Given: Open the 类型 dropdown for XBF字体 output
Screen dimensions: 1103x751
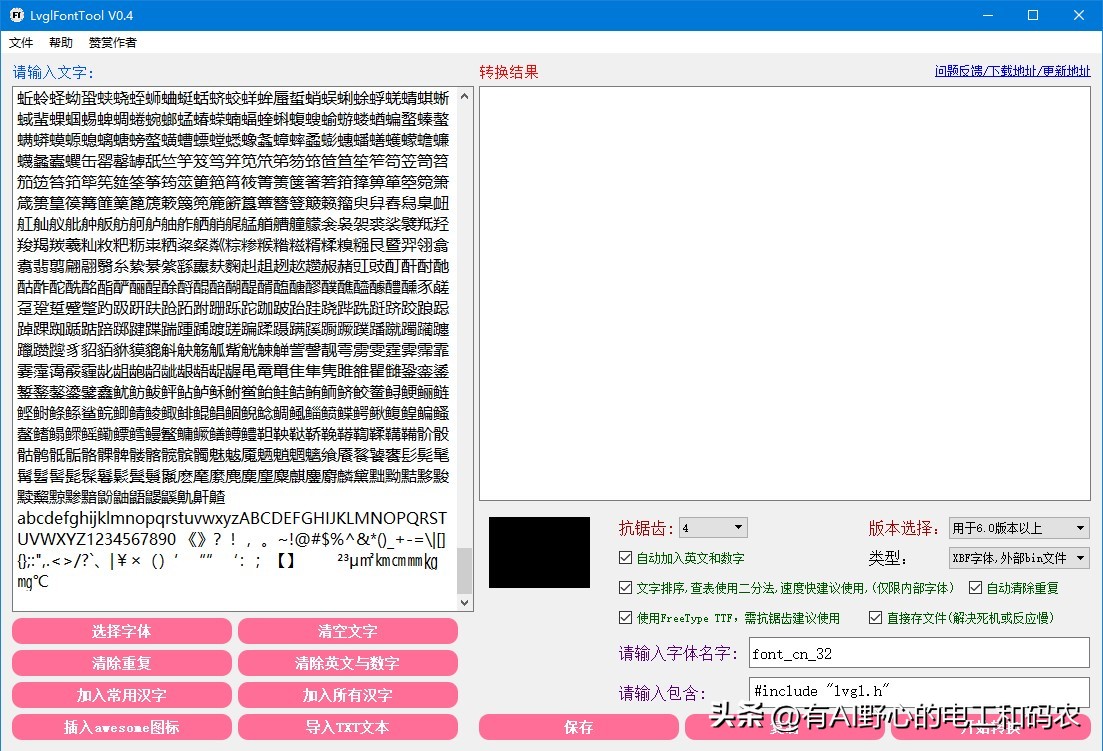Looking at the screenshot, I should [x=1018, y=558].
